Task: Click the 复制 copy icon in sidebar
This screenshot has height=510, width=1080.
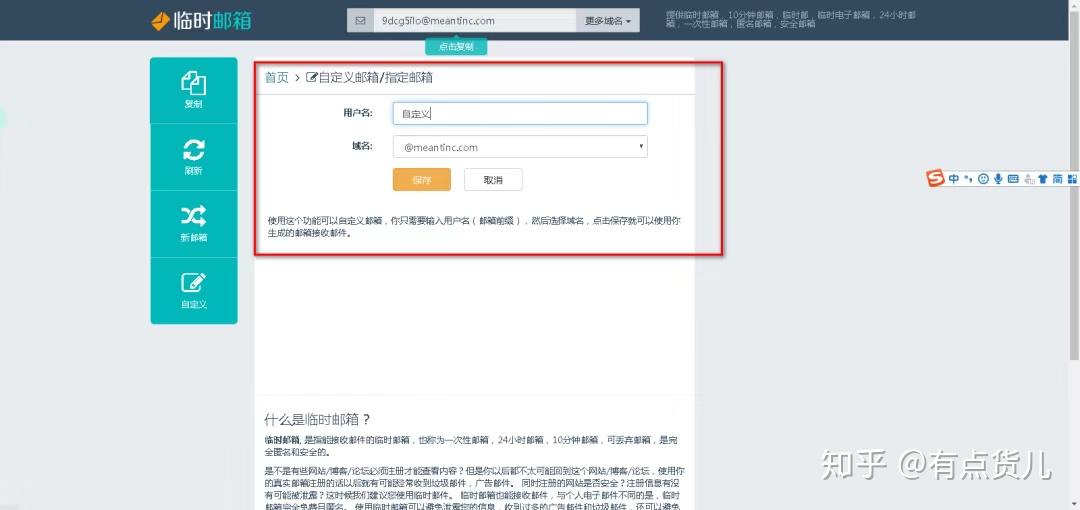Action: point(194,83)
